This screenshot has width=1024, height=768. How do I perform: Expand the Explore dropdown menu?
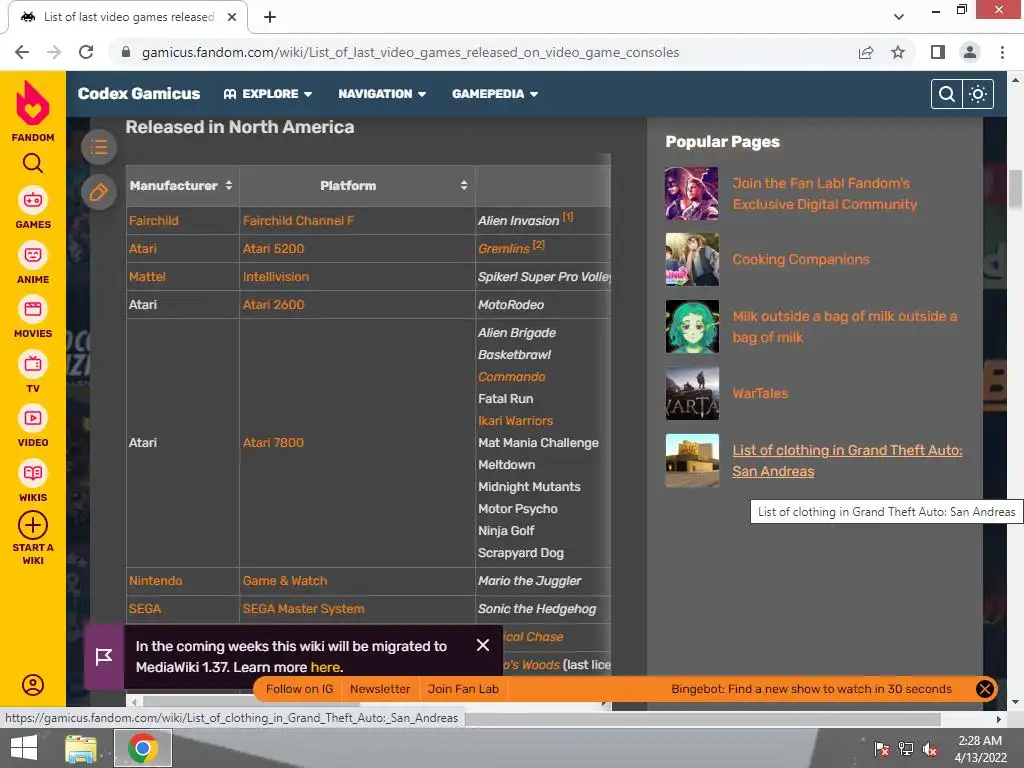click(268, 94)
